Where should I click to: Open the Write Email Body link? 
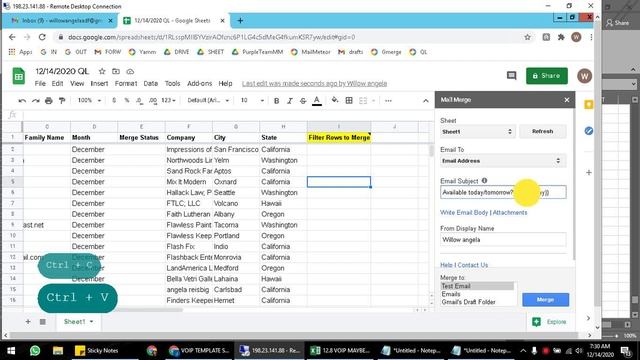464,213
